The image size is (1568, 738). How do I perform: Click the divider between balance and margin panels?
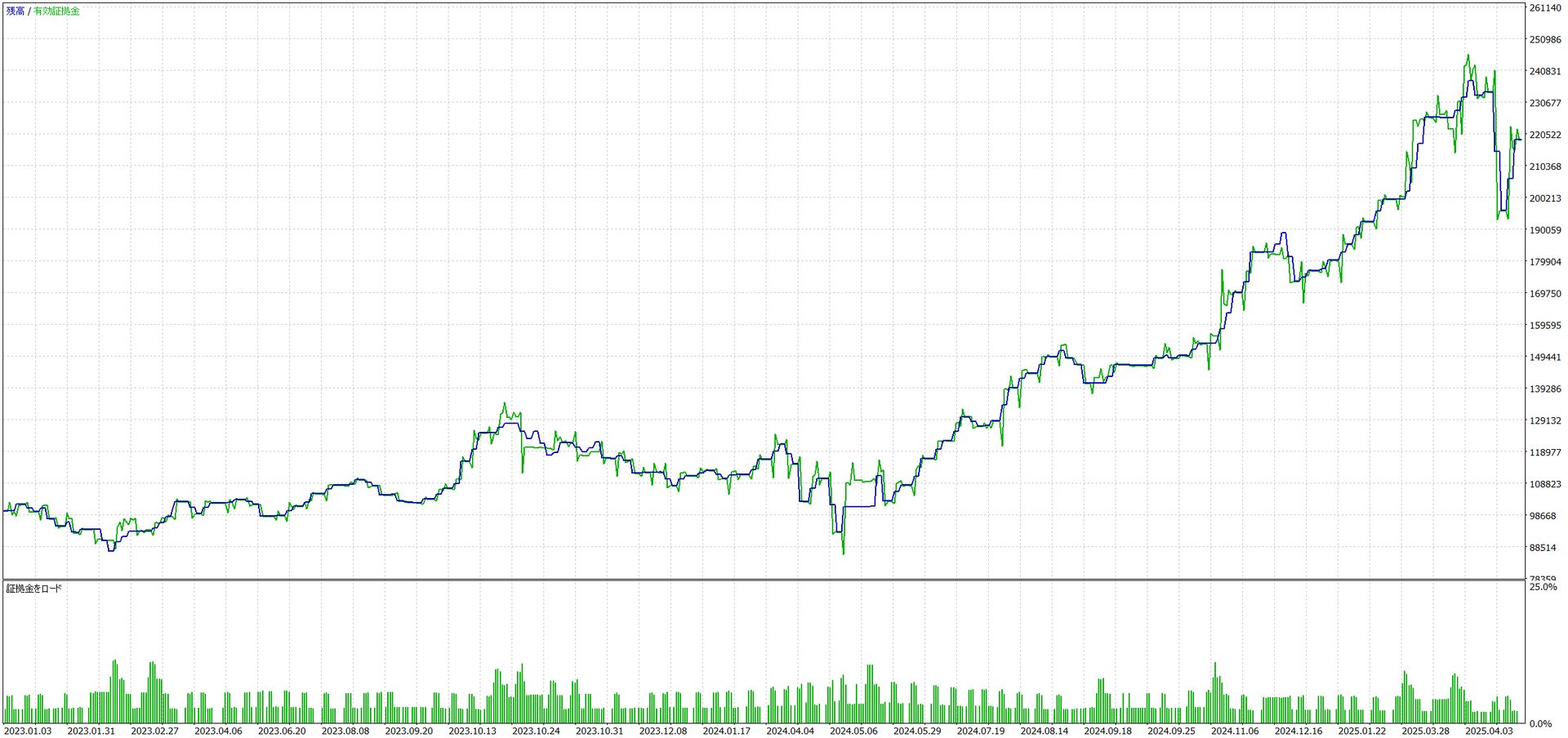(763, 580)
